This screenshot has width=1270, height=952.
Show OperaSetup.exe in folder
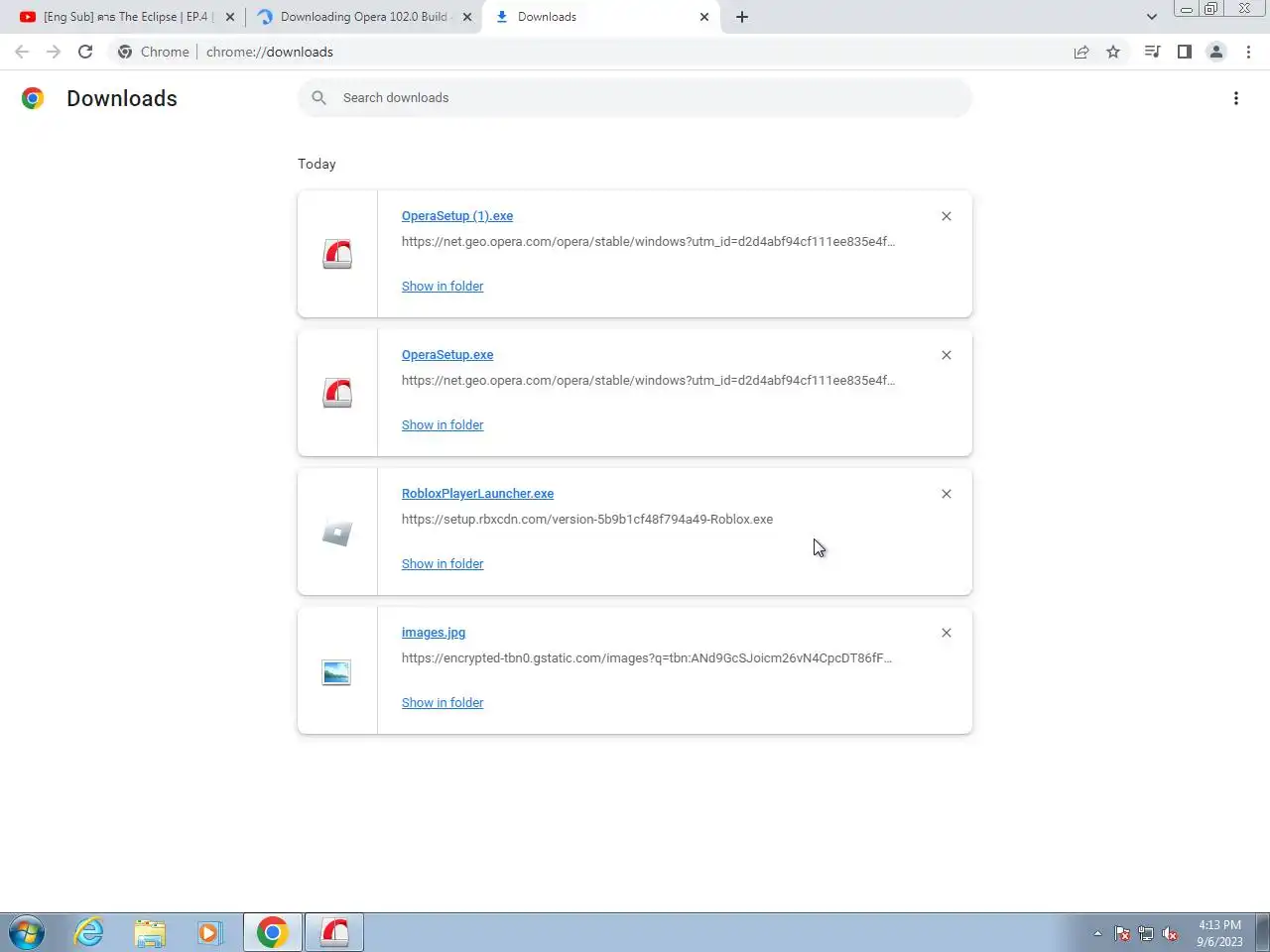click(x=443, y=425)
